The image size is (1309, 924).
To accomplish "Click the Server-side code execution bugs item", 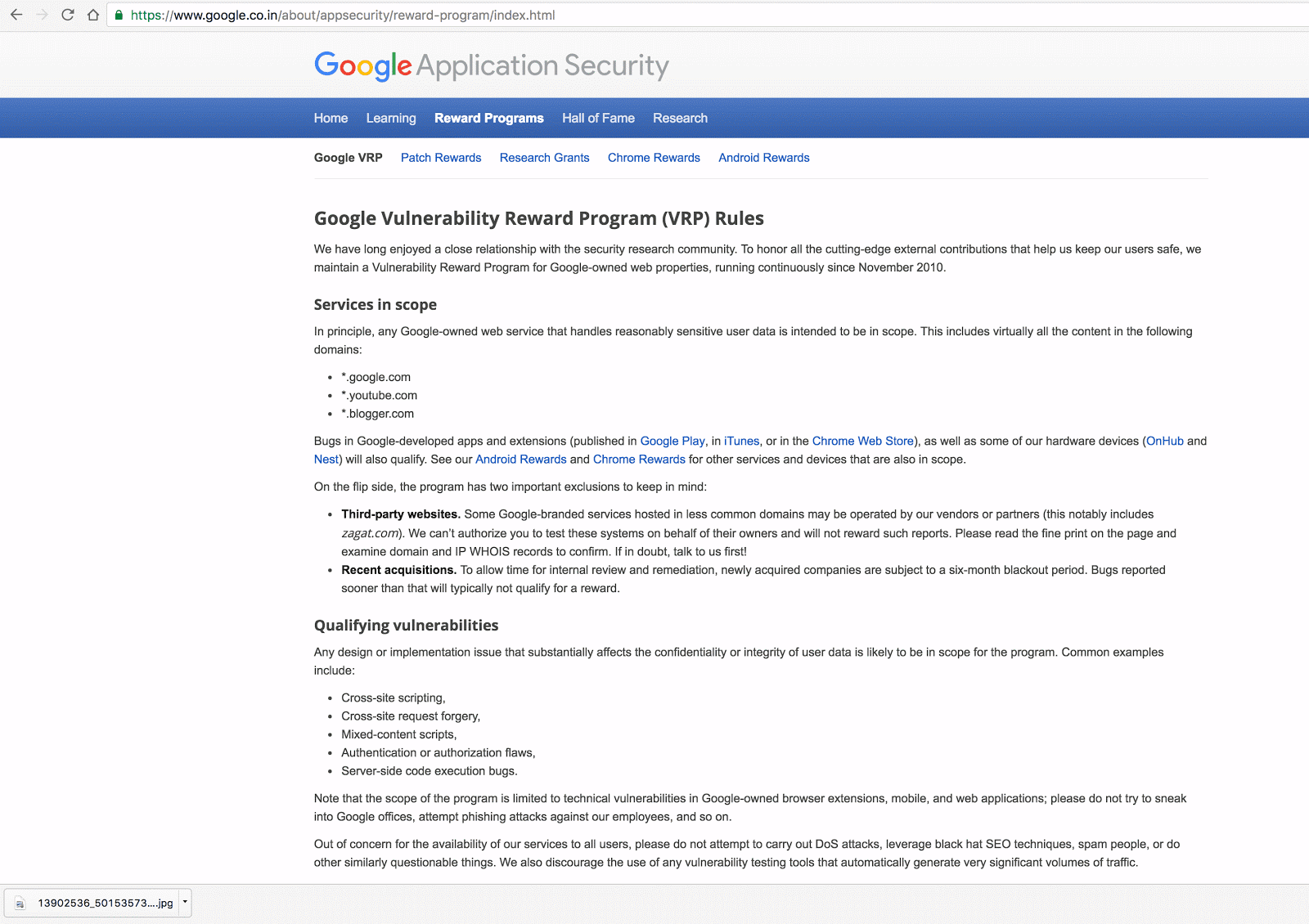I will [x=430, y=771].
